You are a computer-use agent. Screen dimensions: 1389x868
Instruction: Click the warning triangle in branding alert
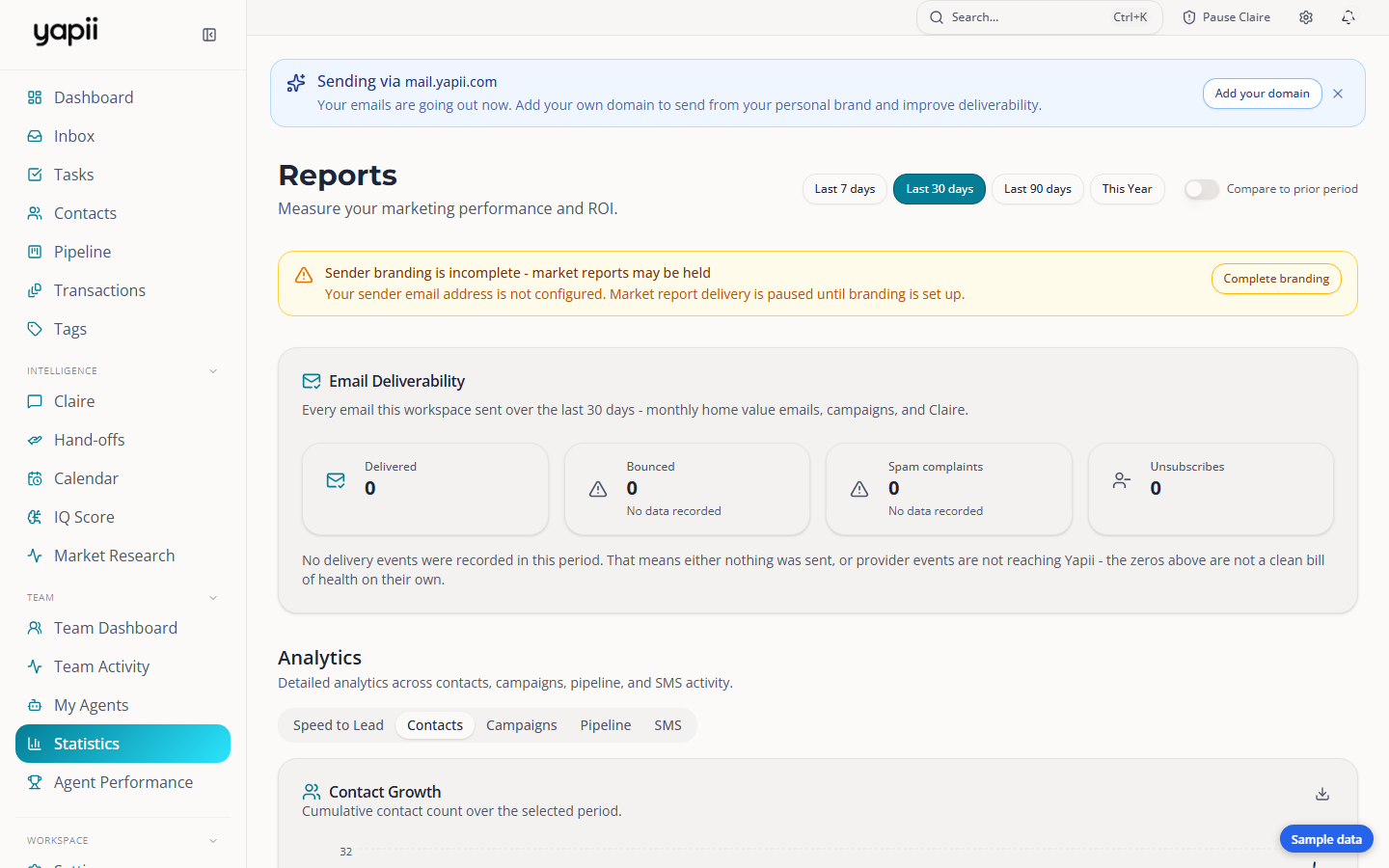[x=304, y=275]
